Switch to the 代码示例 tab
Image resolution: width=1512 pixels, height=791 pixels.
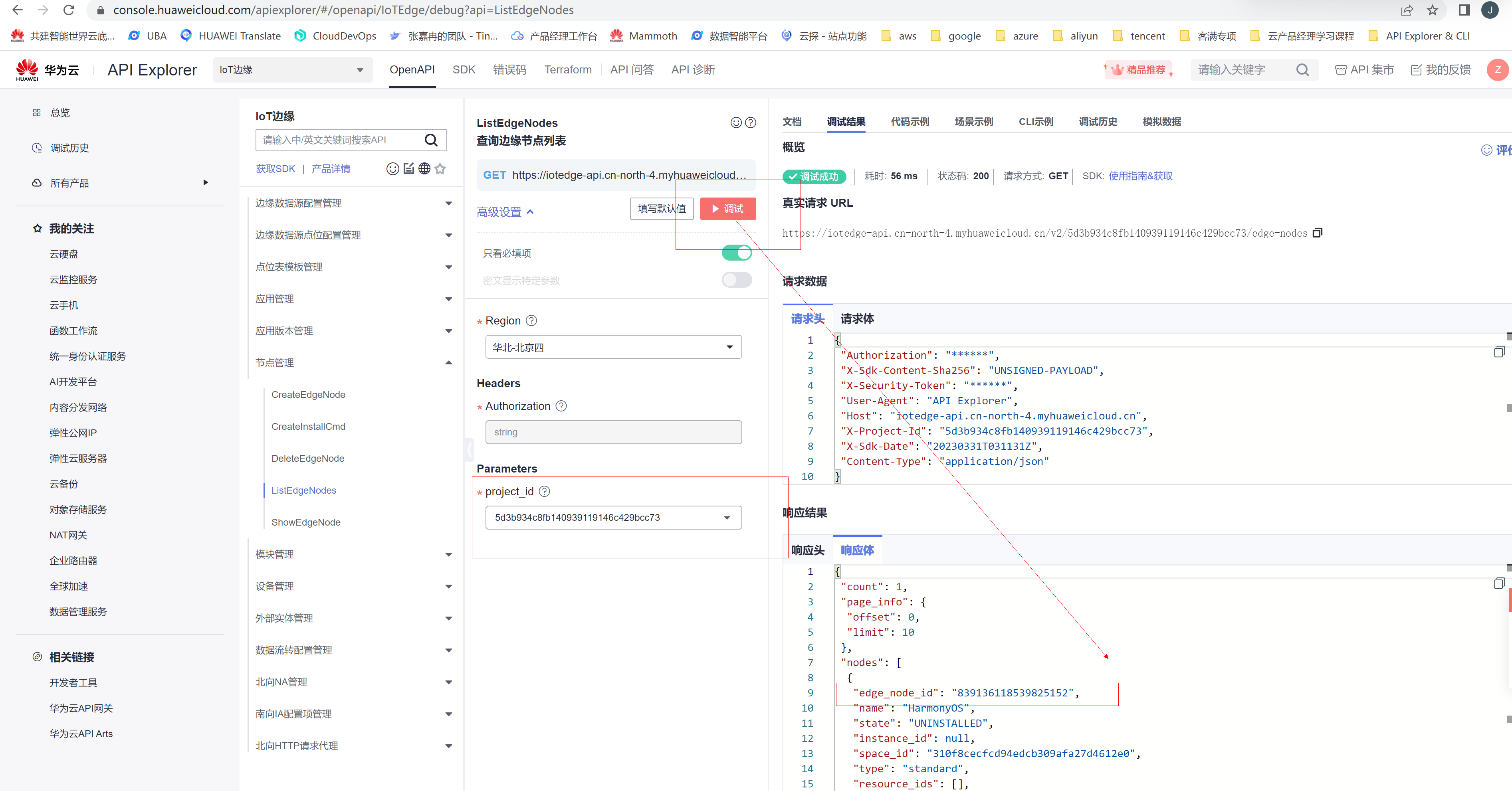909,121
